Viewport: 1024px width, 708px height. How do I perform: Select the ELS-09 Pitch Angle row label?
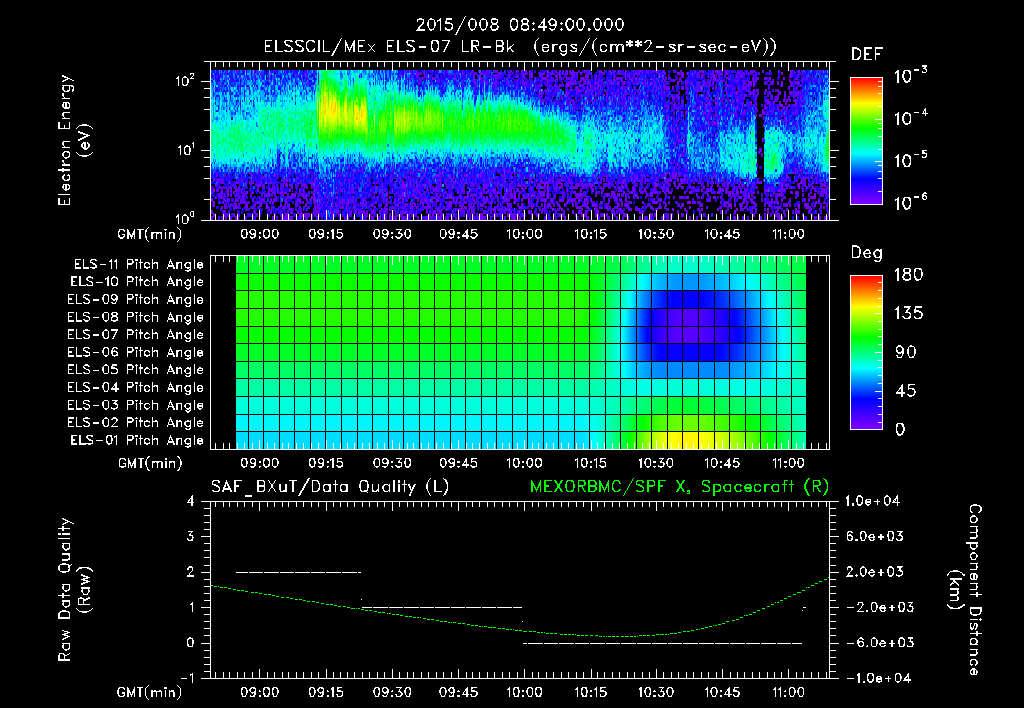click(x=136, y=300)
